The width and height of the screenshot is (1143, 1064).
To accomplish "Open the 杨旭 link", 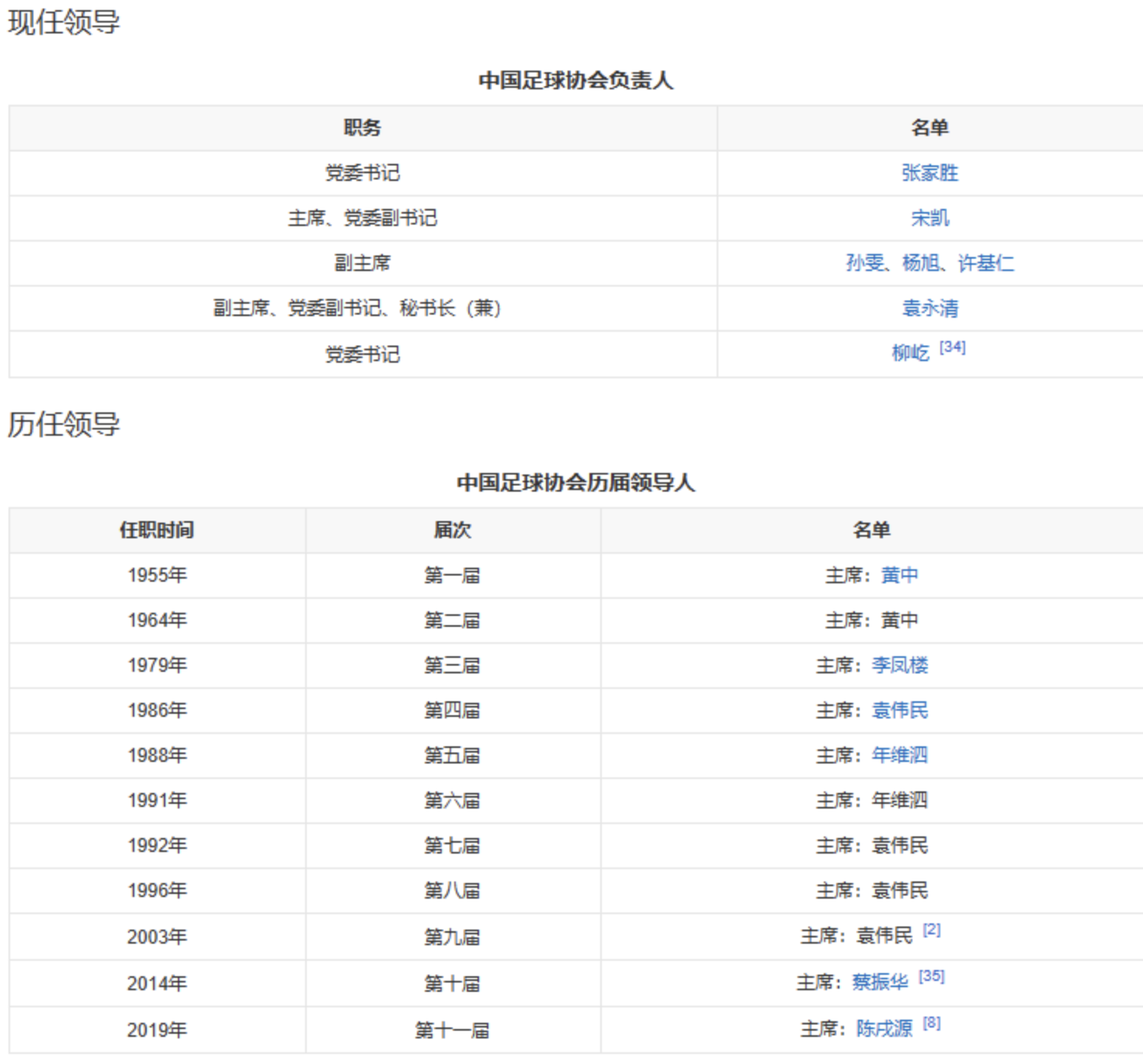I will pyautogui.click(x=921, y=263).
